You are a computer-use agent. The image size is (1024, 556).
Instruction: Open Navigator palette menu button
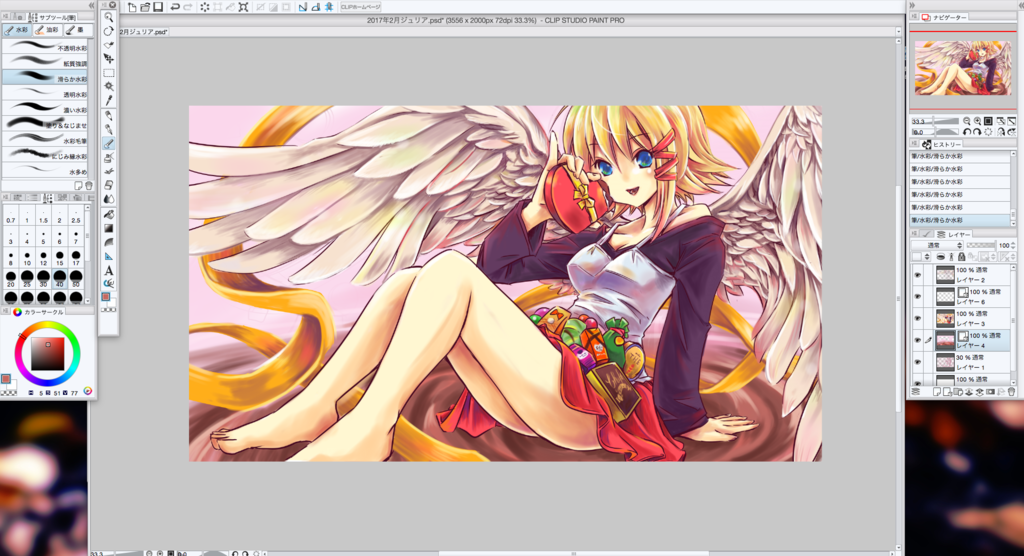[x=914, y=17]
